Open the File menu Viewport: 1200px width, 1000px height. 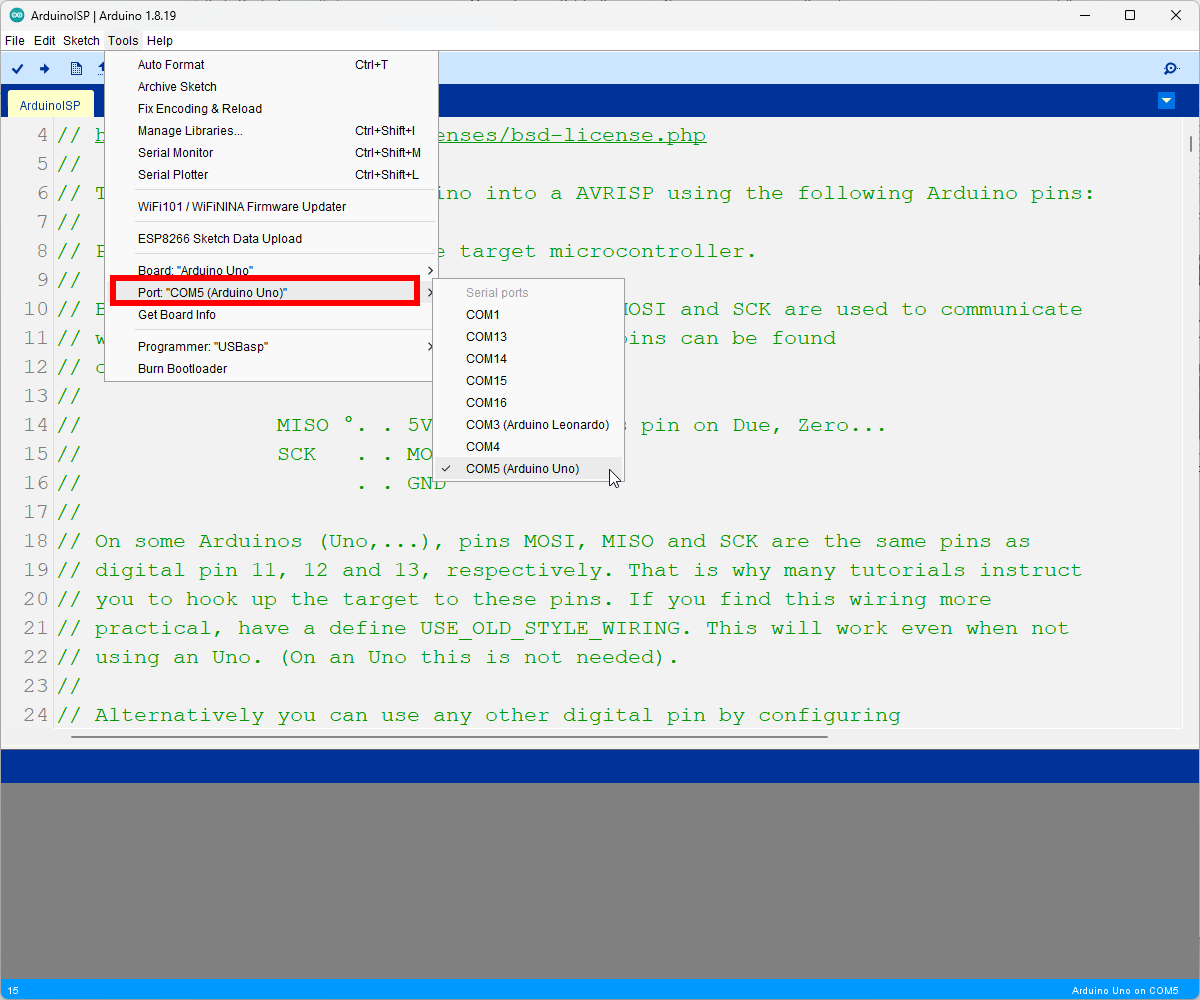click(x=15, y=40)
